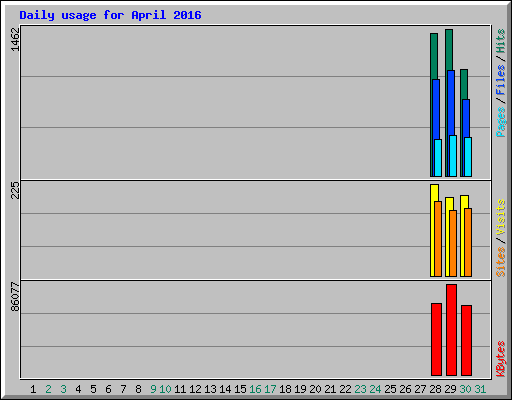Click the orange Sites bar for day 29

(453, 243)
